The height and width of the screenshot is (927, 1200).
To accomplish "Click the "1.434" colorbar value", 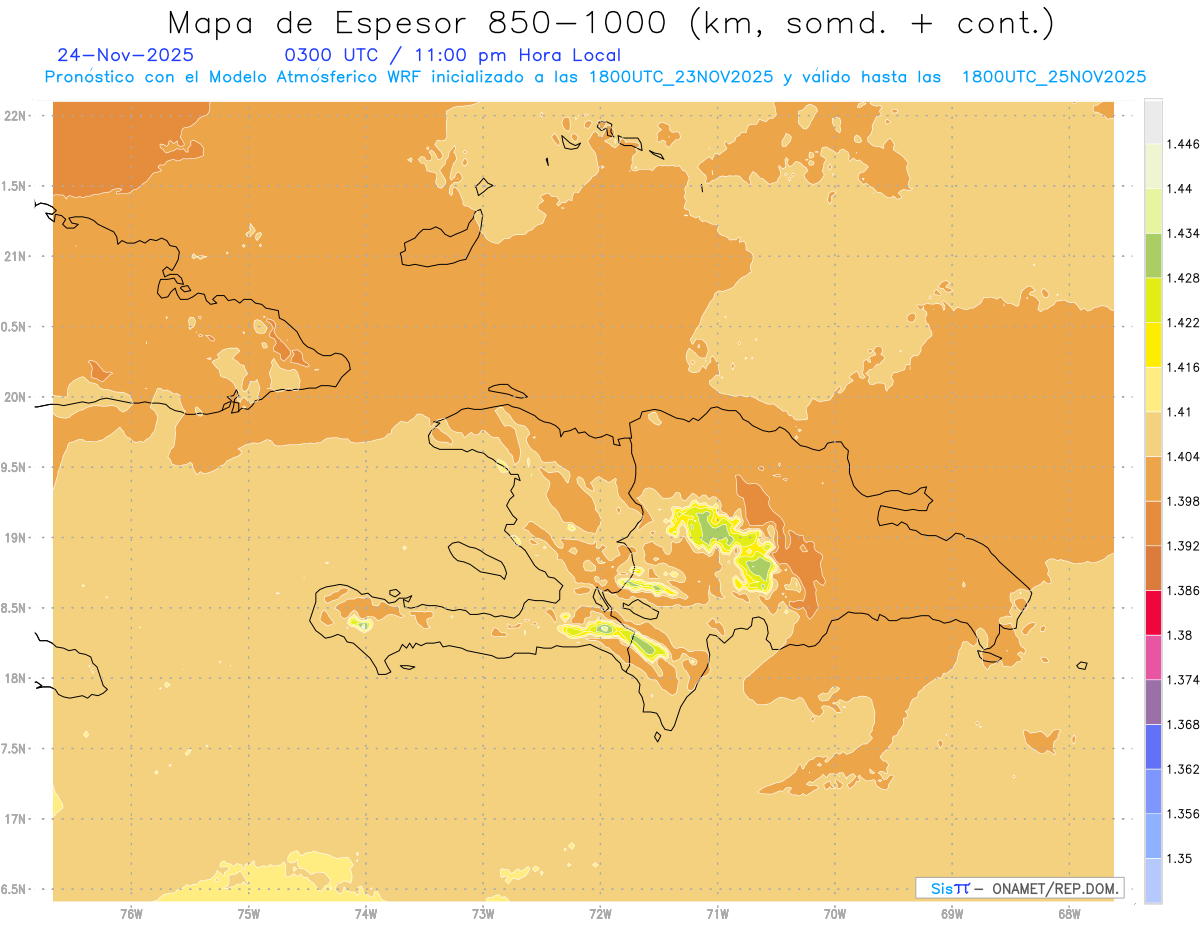I will tap(1183, 233).
